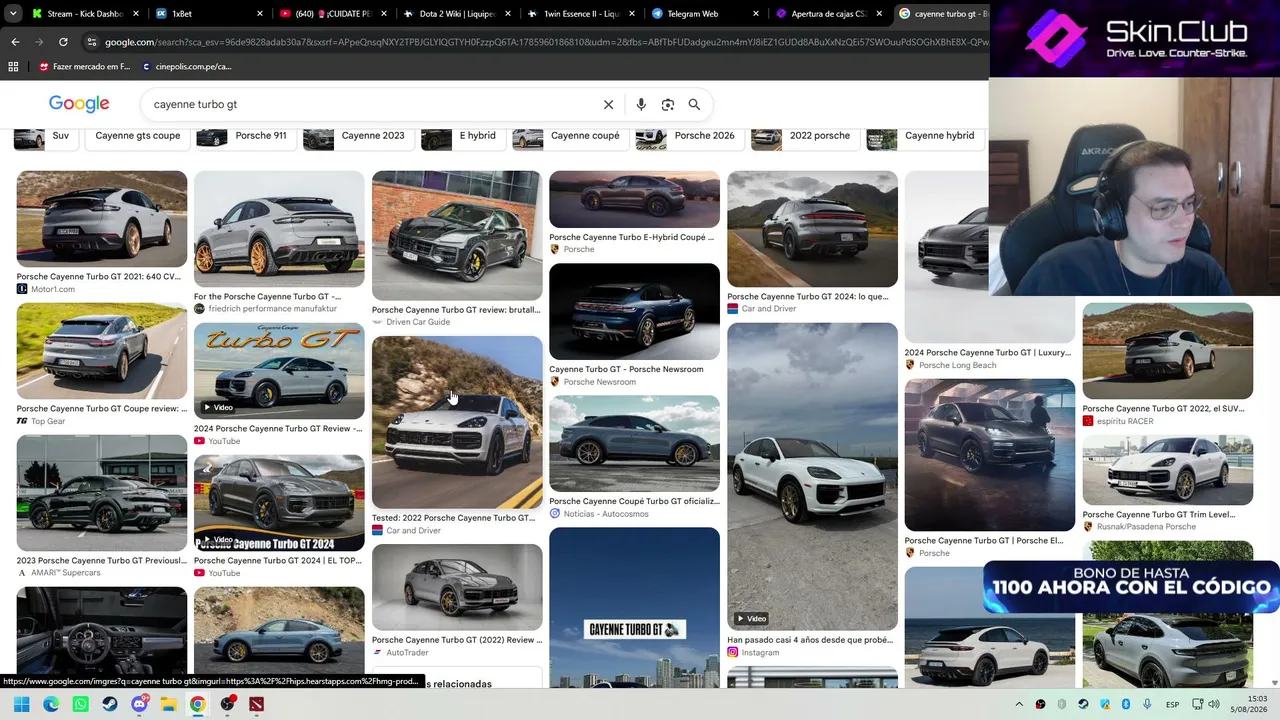
Task: Open the apps grid in bookmarks bar
Action: click(13, 67)
